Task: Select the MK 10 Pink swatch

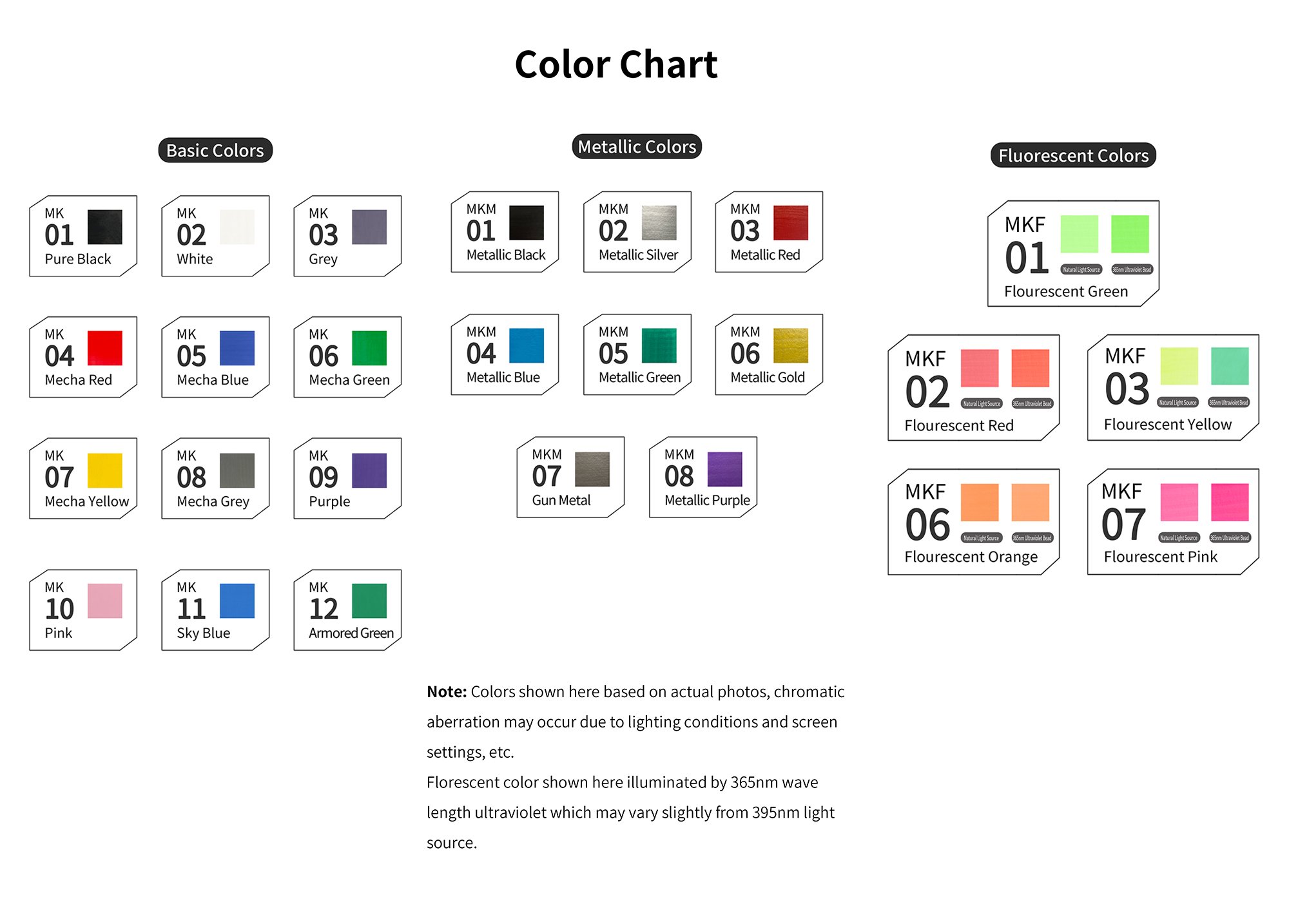Action: click(x=104, y=601)
